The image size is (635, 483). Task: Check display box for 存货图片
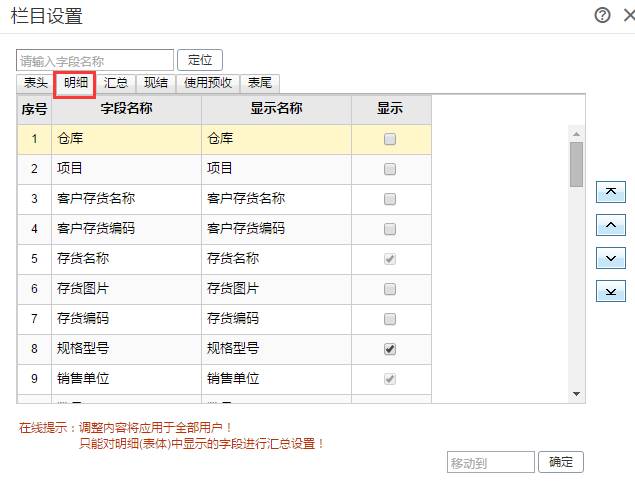(390, 289)
